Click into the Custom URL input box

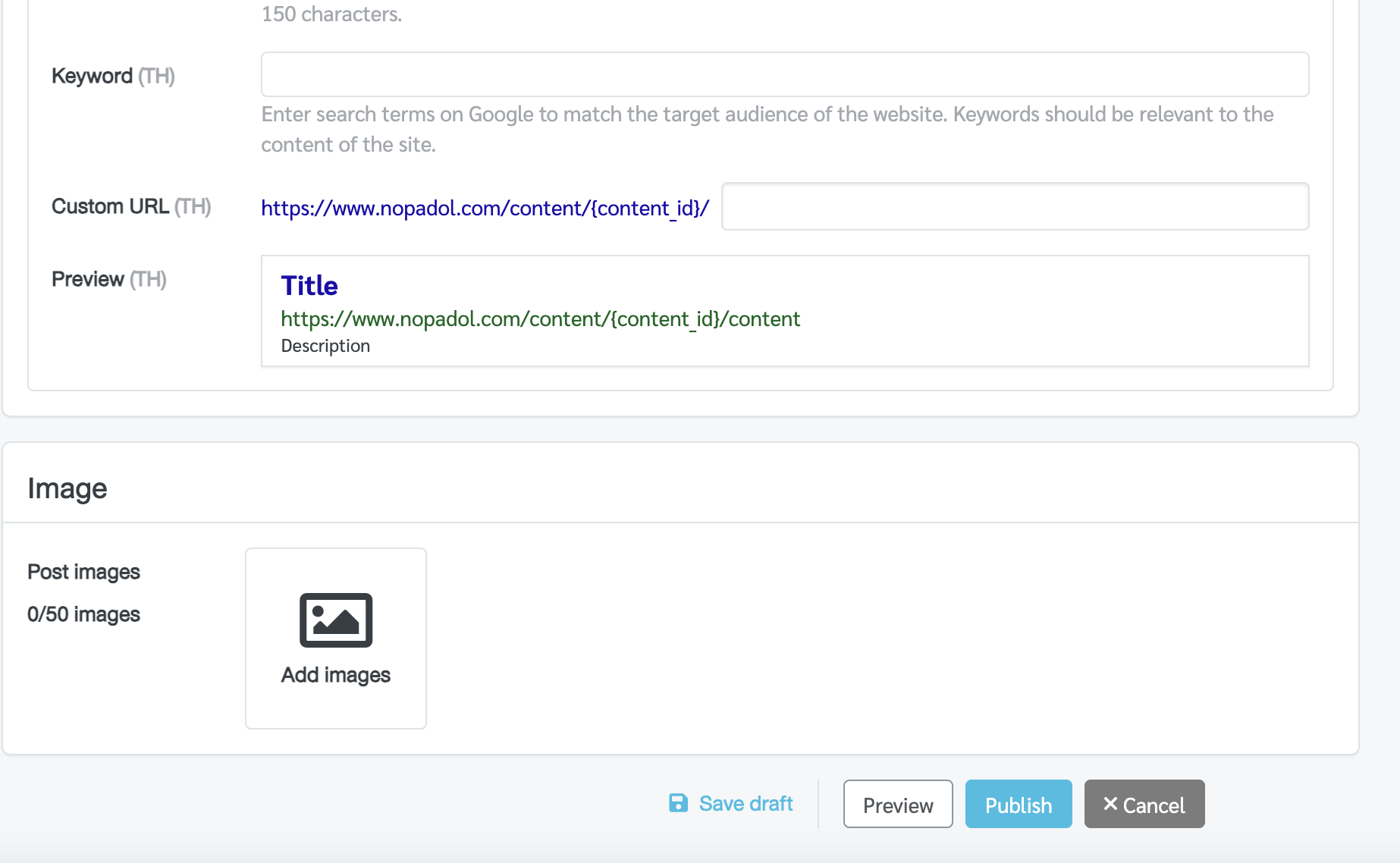pyautogui.click(x=1015, y=206)
